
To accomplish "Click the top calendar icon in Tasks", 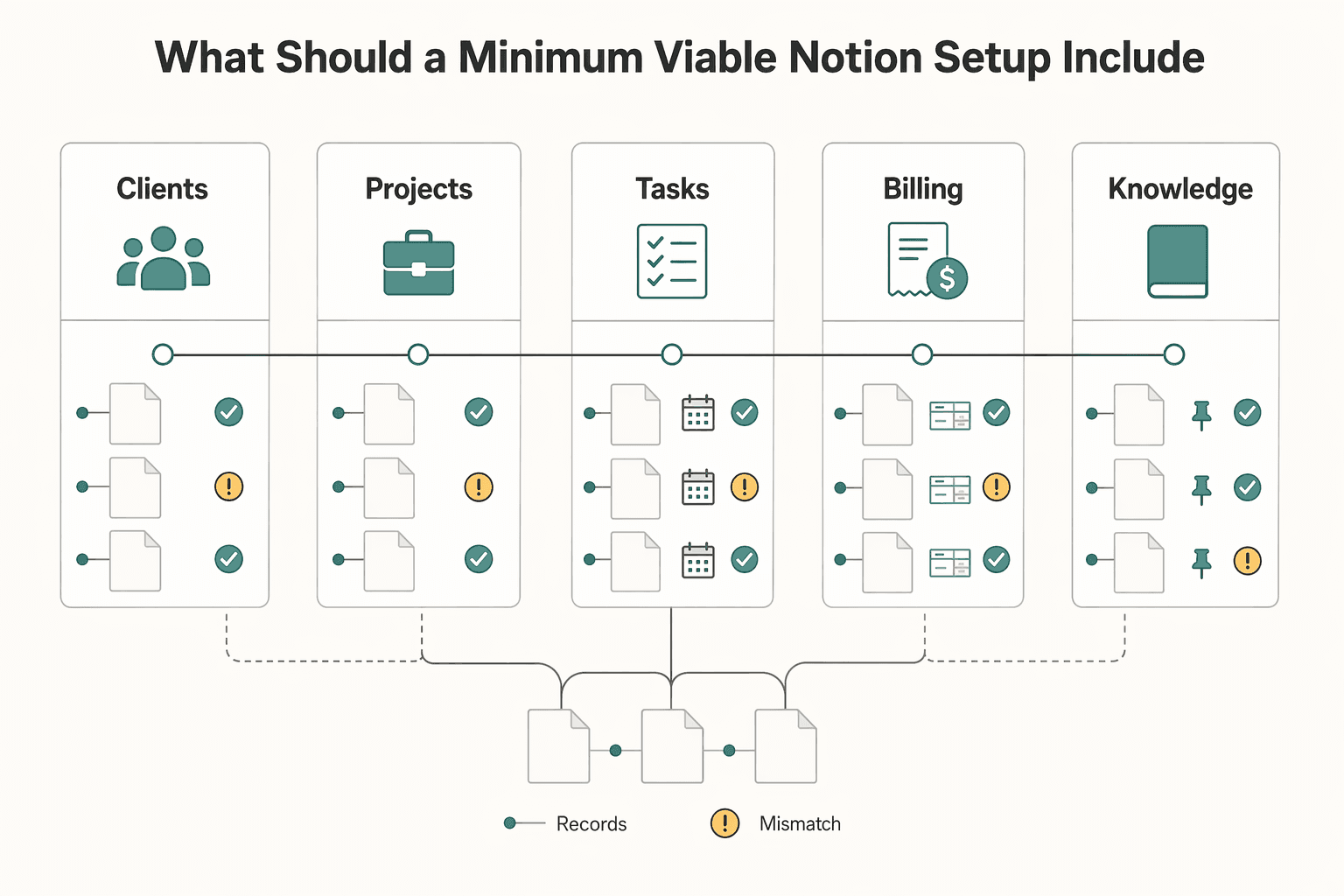I will click(698, 413).
